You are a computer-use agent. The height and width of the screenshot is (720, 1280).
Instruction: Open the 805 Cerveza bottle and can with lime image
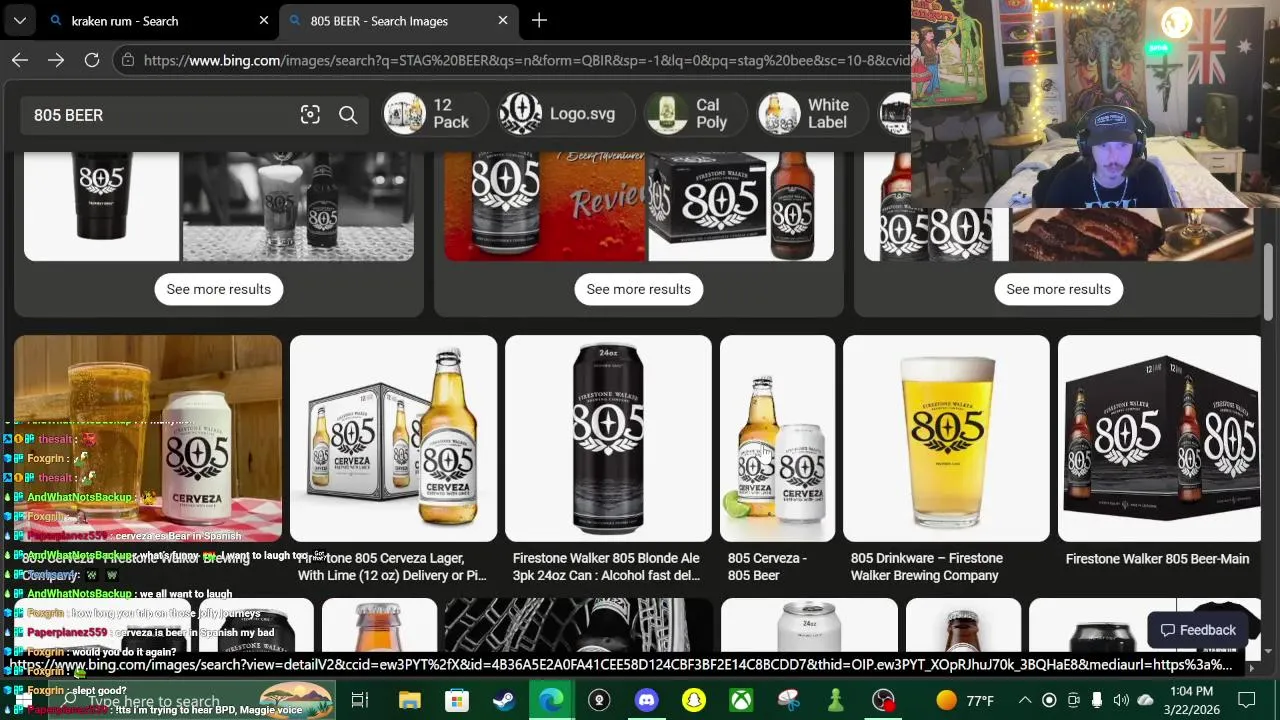777,438
